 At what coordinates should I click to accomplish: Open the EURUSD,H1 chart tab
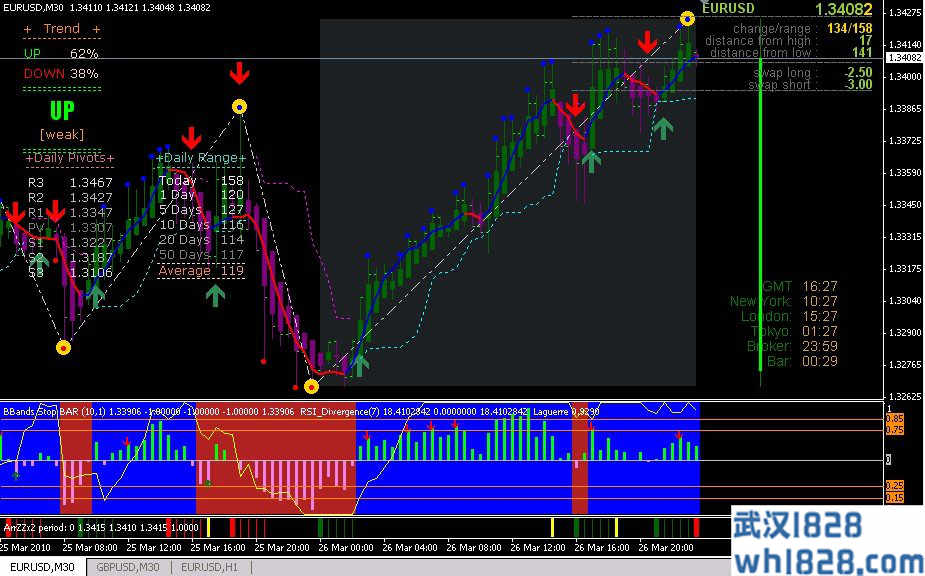click(210, 568)
